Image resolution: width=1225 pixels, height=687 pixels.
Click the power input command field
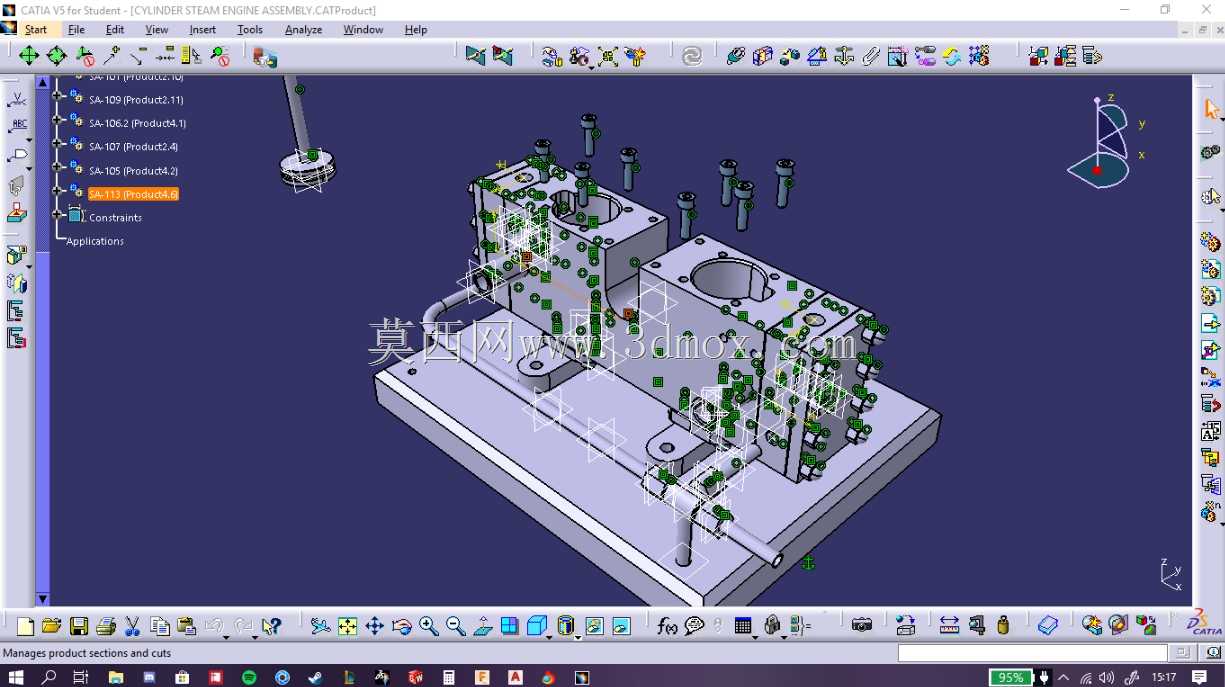1032,653
